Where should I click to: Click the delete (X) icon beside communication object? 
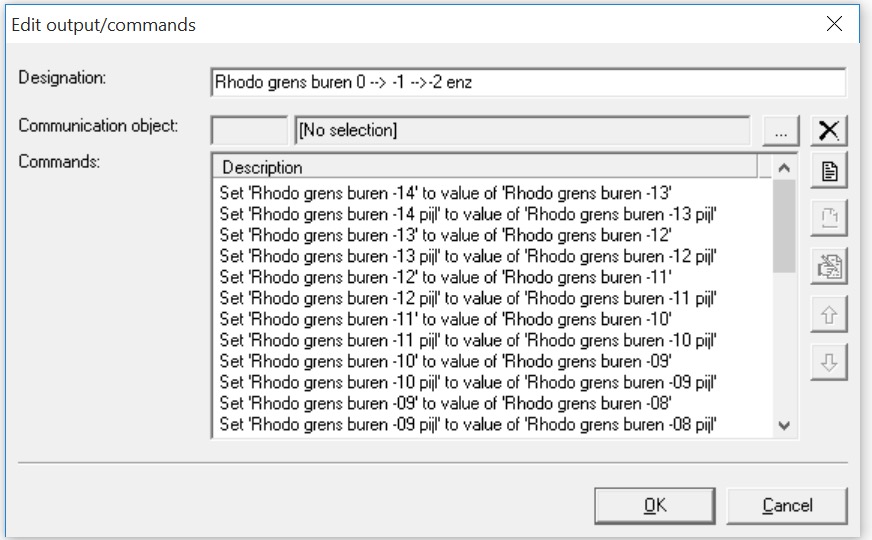(829, 130)
